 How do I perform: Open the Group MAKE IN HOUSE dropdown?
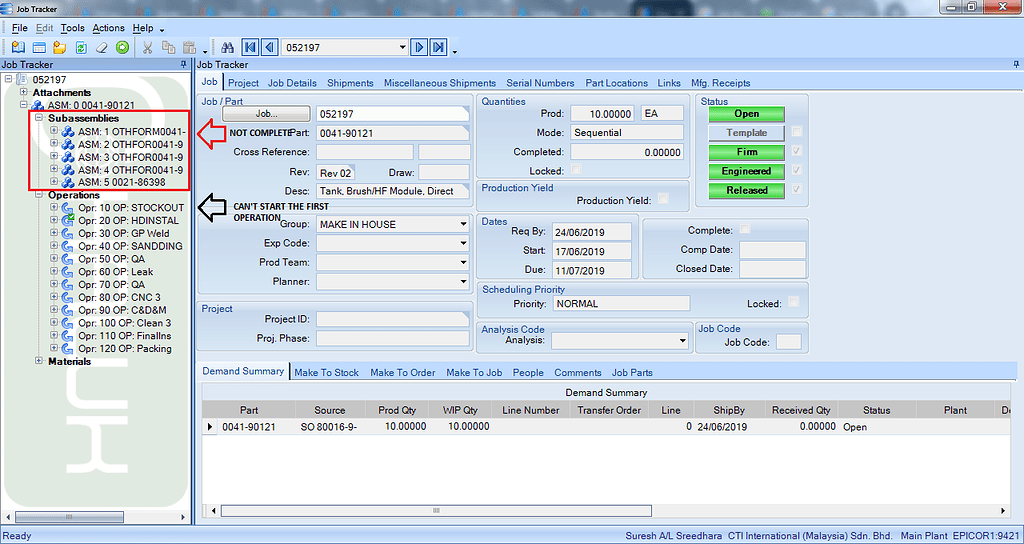tap(463, 224)
